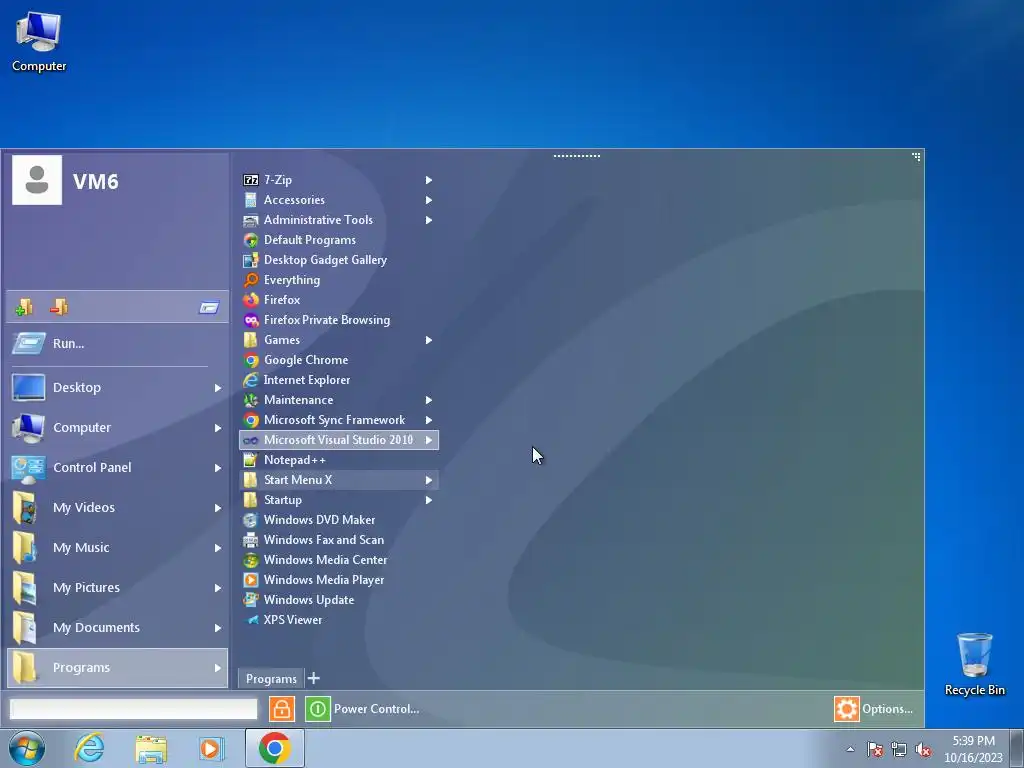Open the Run... item
The width and height of the screenshot is (1024, 768).
coord(118,344)
